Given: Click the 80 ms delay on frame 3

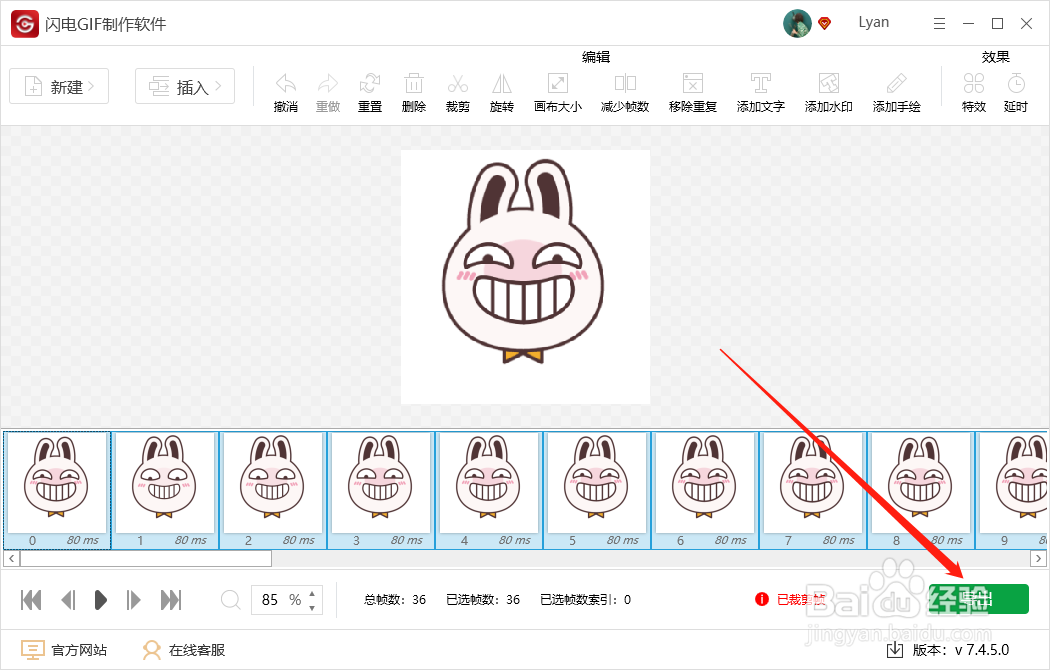Looking at the screenshot, I should tap(406, 540).
